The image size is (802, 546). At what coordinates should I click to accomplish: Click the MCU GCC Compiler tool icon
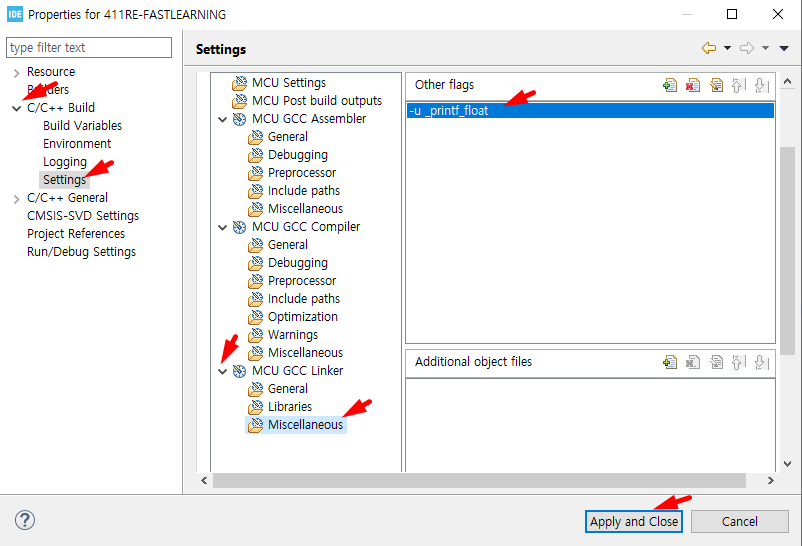[x=240, y=227]
